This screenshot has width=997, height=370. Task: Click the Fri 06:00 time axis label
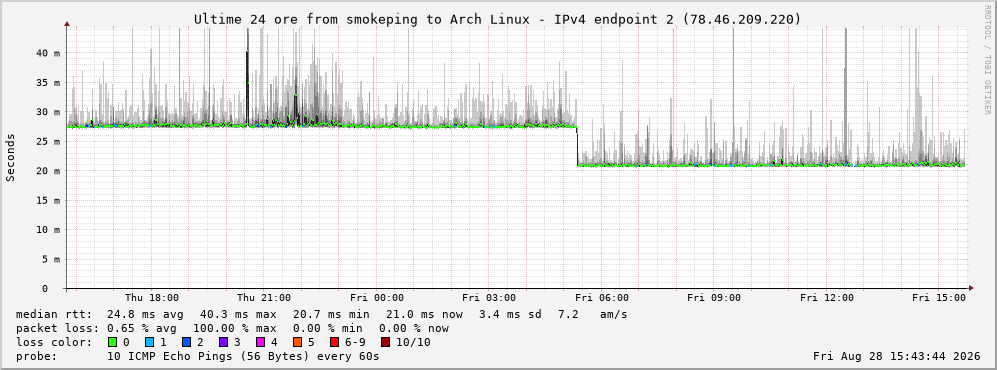(x=602, y=298)
